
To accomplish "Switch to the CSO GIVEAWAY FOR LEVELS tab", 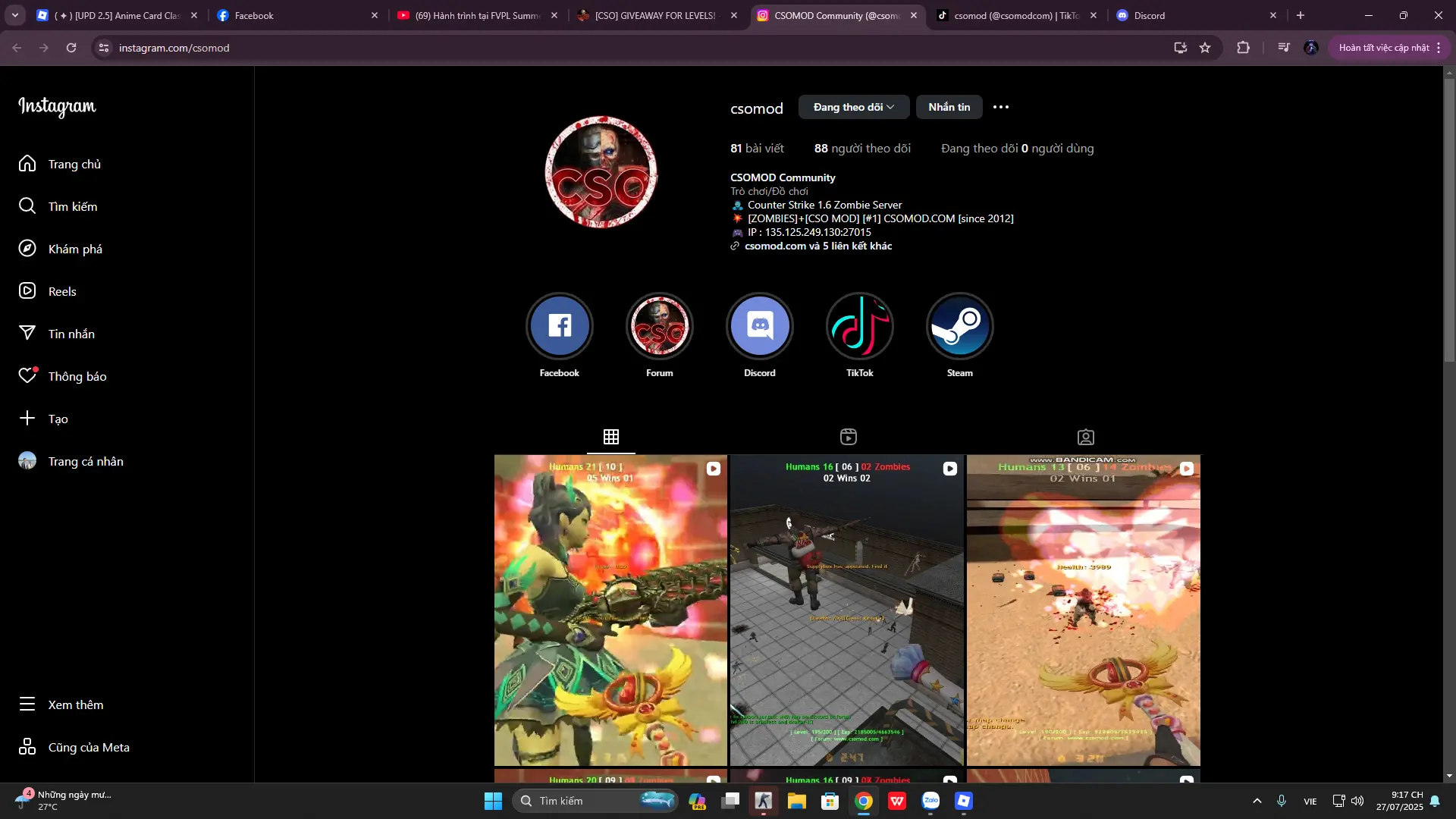I will pyautogui.click(x=657, y=15).
